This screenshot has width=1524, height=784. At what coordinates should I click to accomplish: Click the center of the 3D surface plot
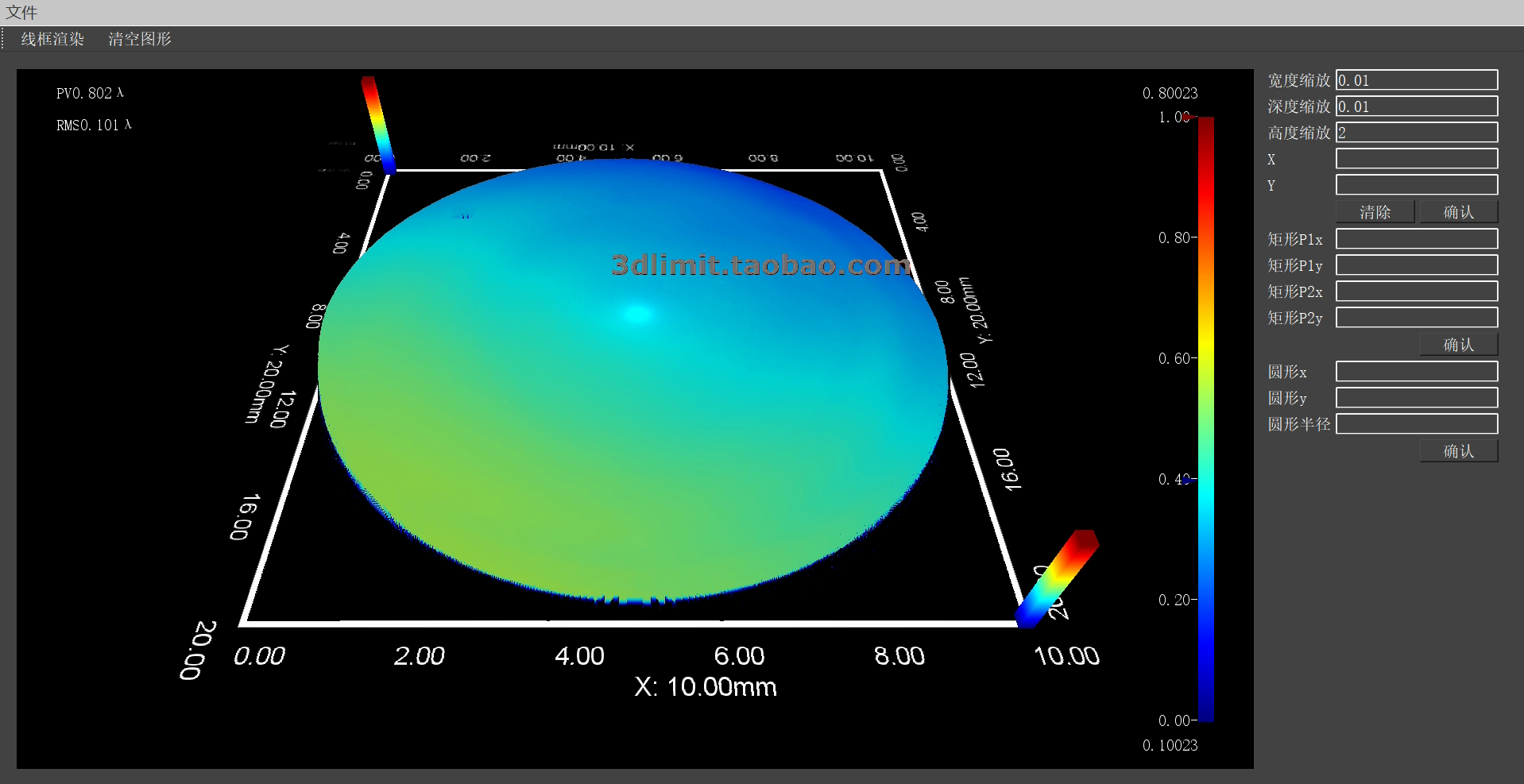[633, 380]
